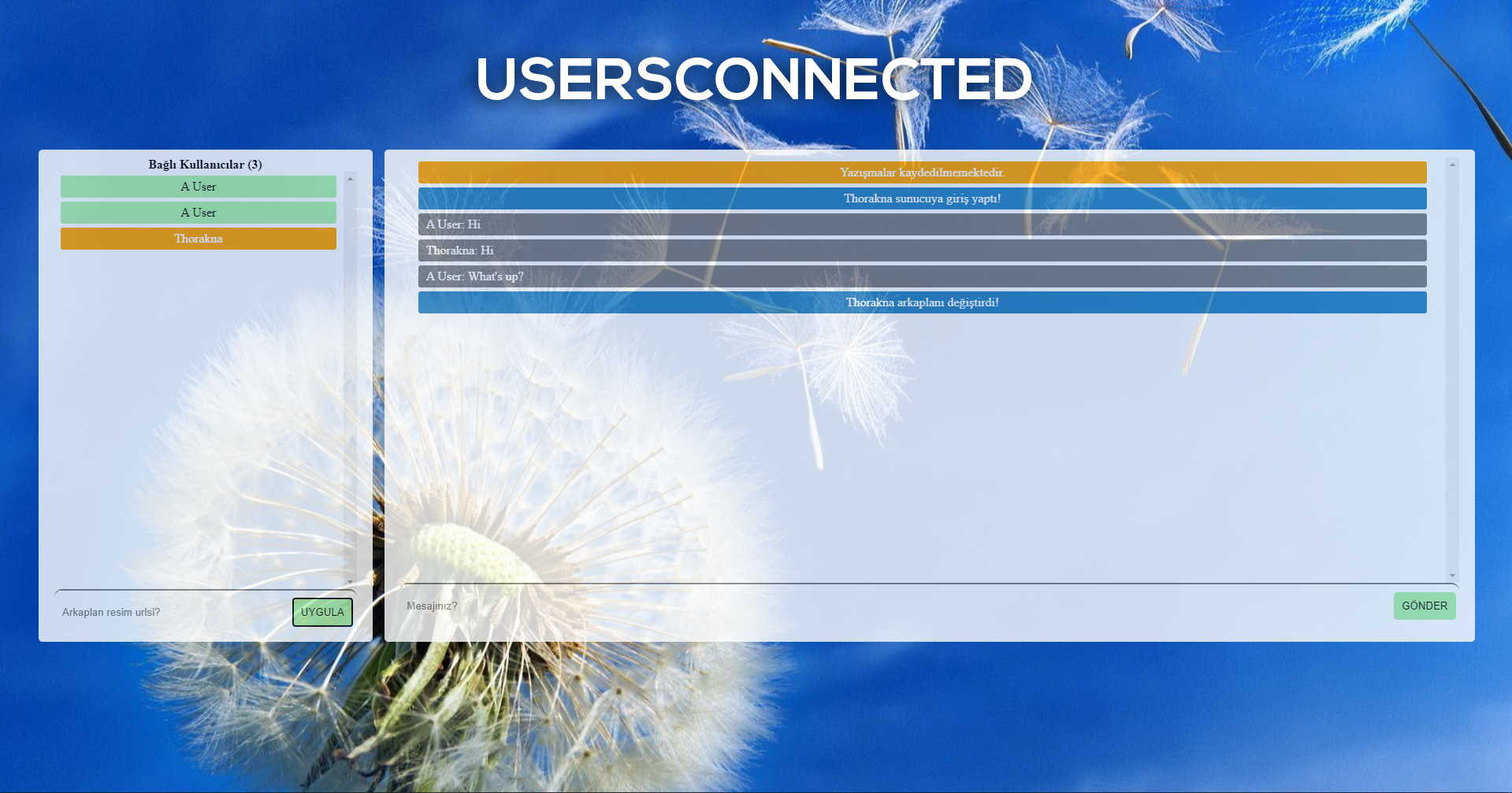Click users list scrollbar down arrow
1512x793 pixels.
(x=351, y=582)
